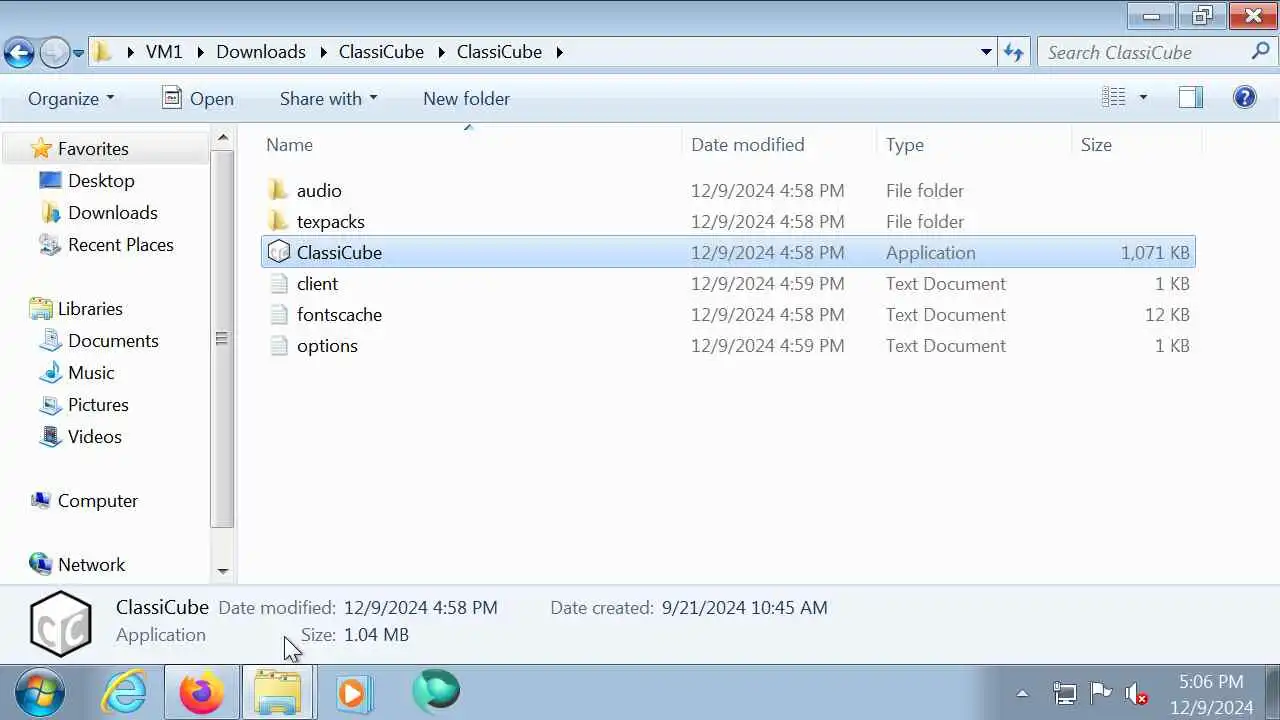Screen dimensions: 1280x720
Task: Select the client text document icon
Action: click(x=279, y=283)
